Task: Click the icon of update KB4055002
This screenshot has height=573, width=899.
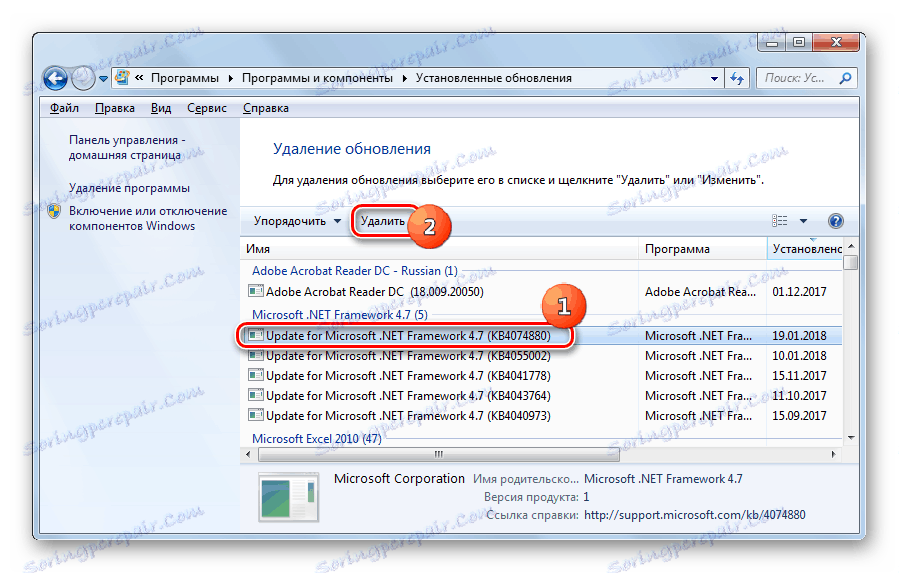Action: (x=256, y=355)
